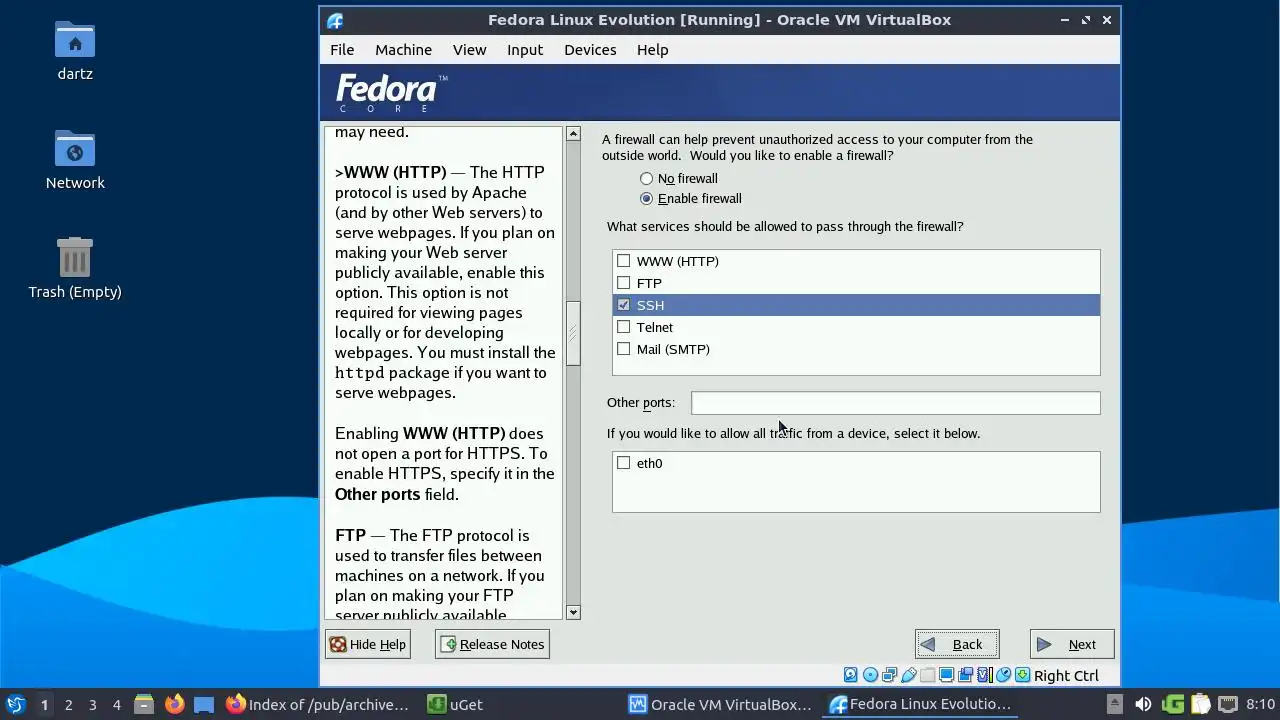
Task: Click the uGet tray icon
Action: pos(1173,704)
